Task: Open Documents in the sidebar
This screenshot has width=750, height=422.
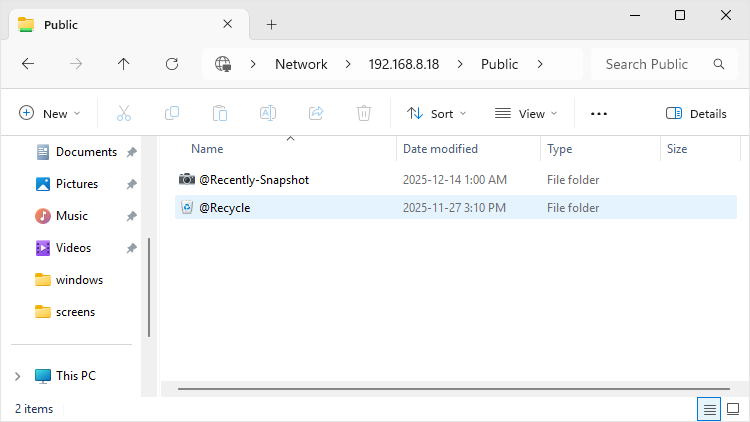Action: coord(86,152)
